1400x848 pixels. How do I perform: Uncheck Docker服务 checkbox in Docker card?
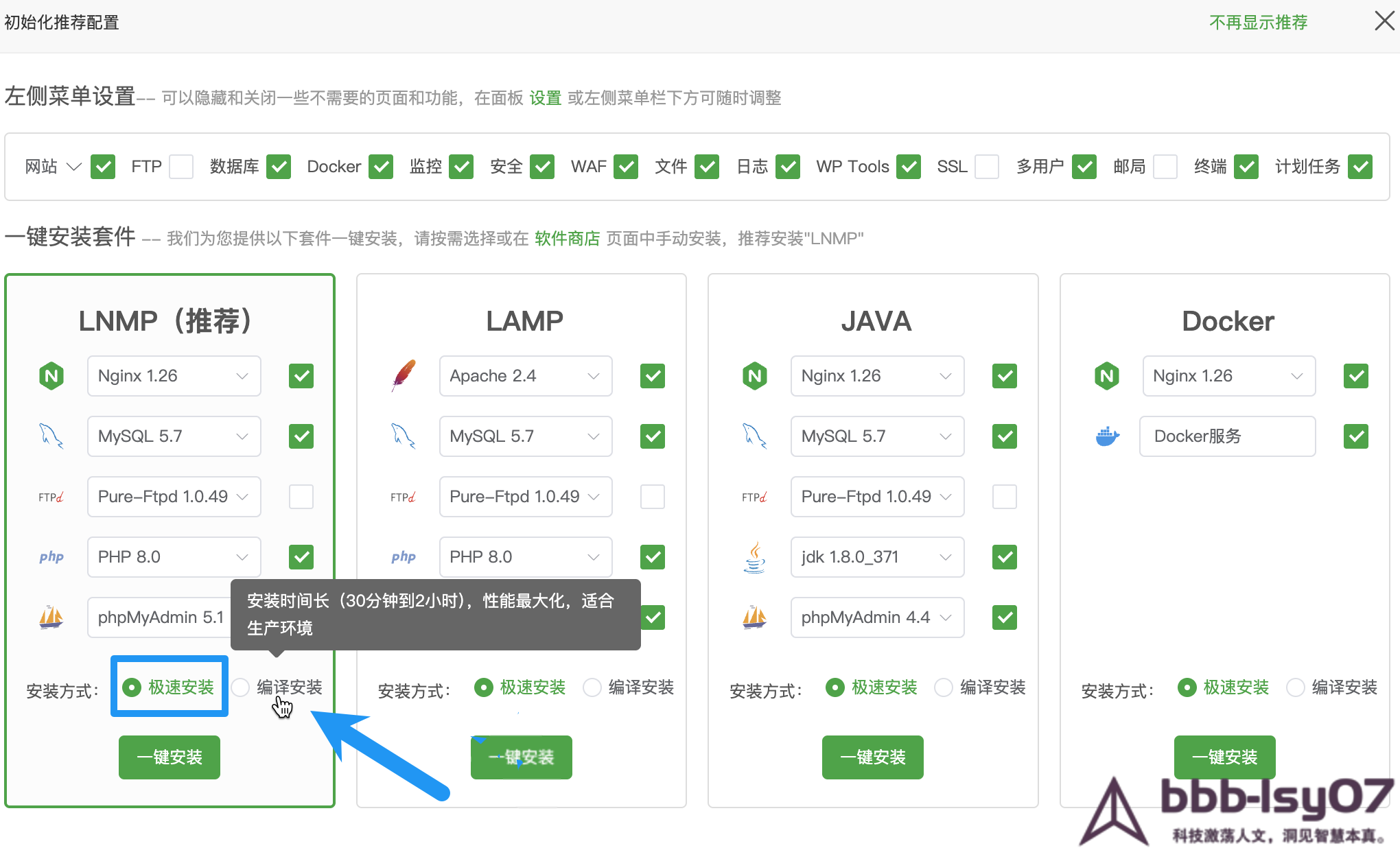tap(1356, 436)
